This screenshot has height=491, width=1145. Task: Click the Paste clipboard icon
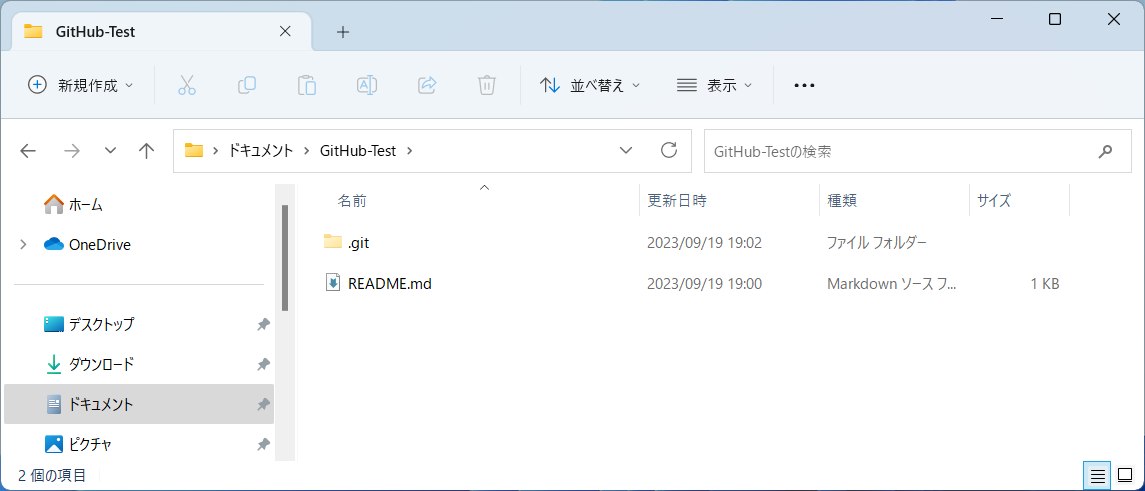pyautogui.click(x=307, y=85)
